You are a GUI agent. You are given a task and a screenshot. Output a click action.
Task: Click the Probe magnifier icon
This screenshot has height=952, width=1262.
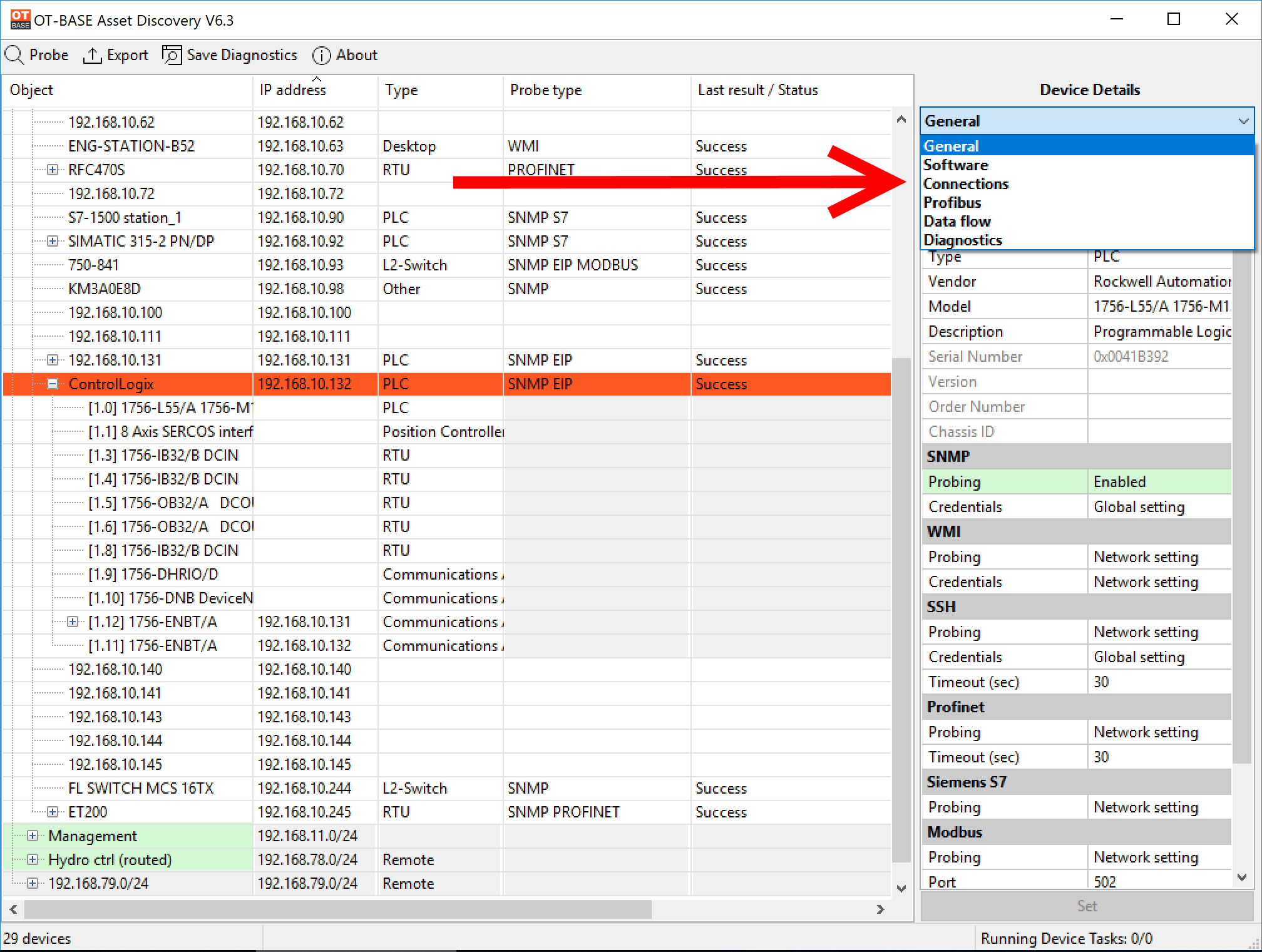(14, 55)
